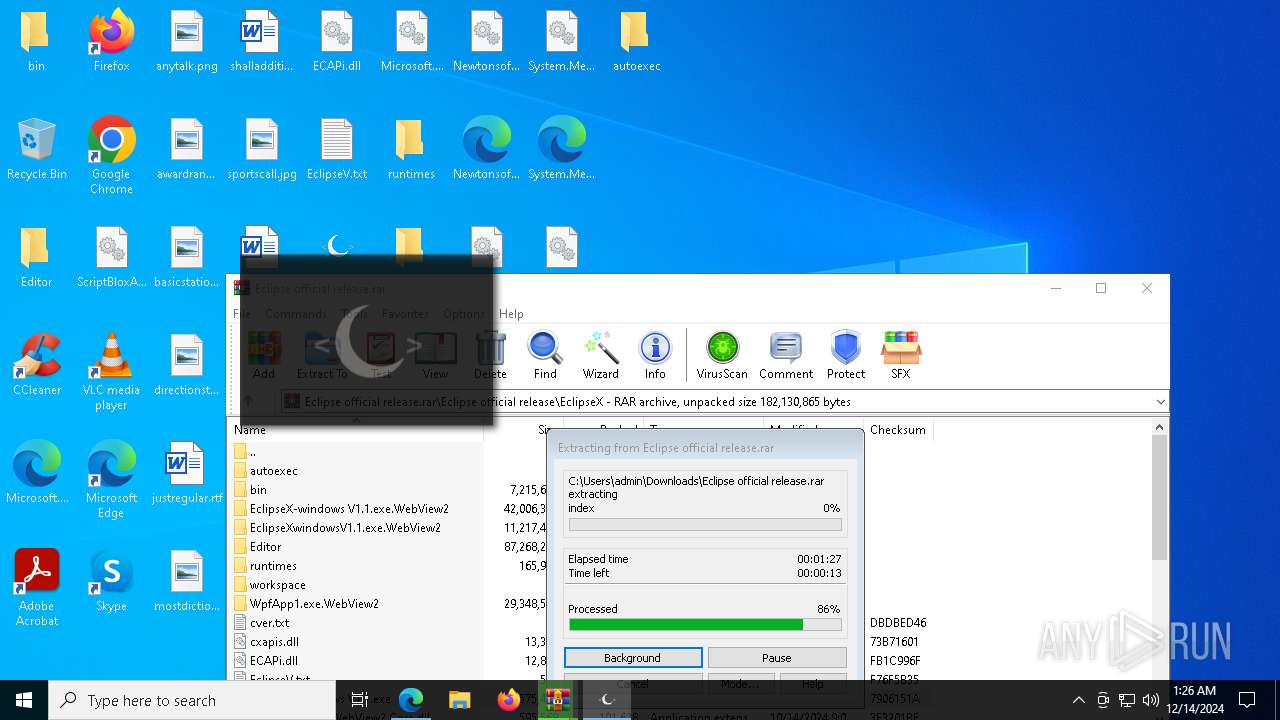The height and width of the screenshot is (720, 1280).
Task: Select EclipseX-windows V1.1.exe.WebView2 folder
Action: pyautogui.click(x=357, y=509)
